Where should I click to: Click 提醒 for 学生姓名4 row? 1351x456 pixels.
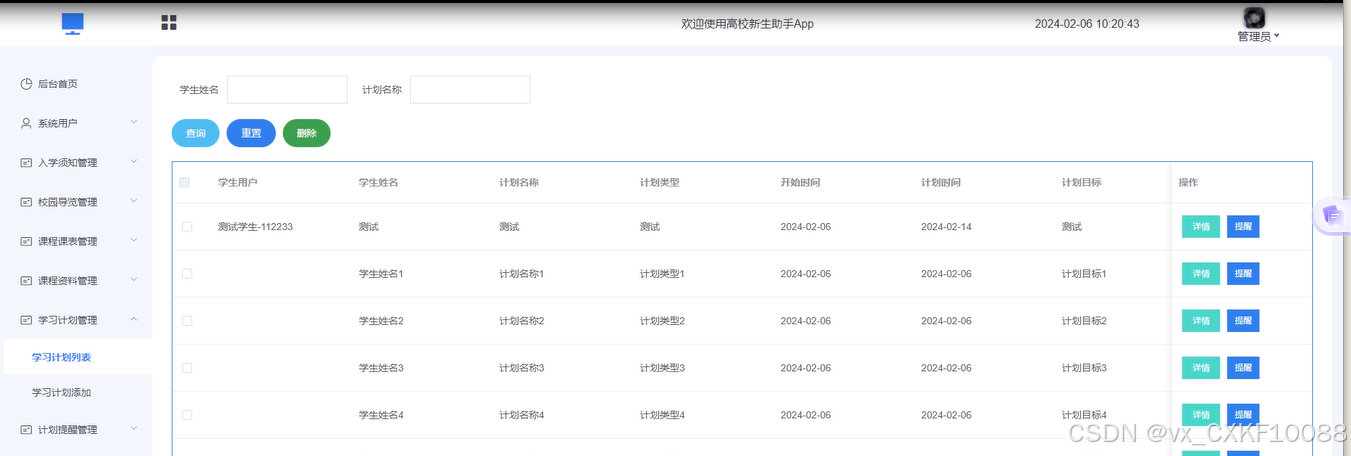pos(1243,415)
